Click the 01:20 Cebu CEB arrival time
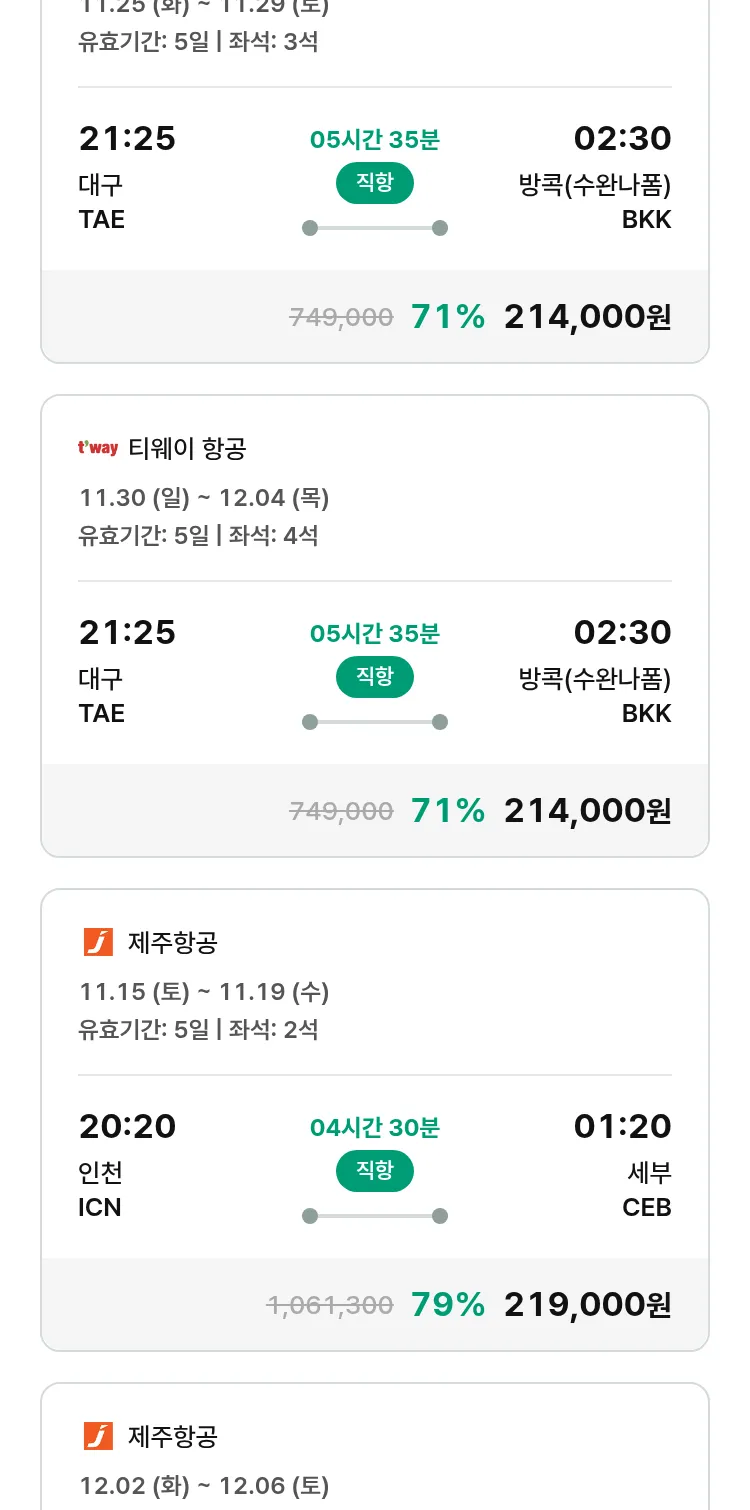 (x=622, y=1126)
